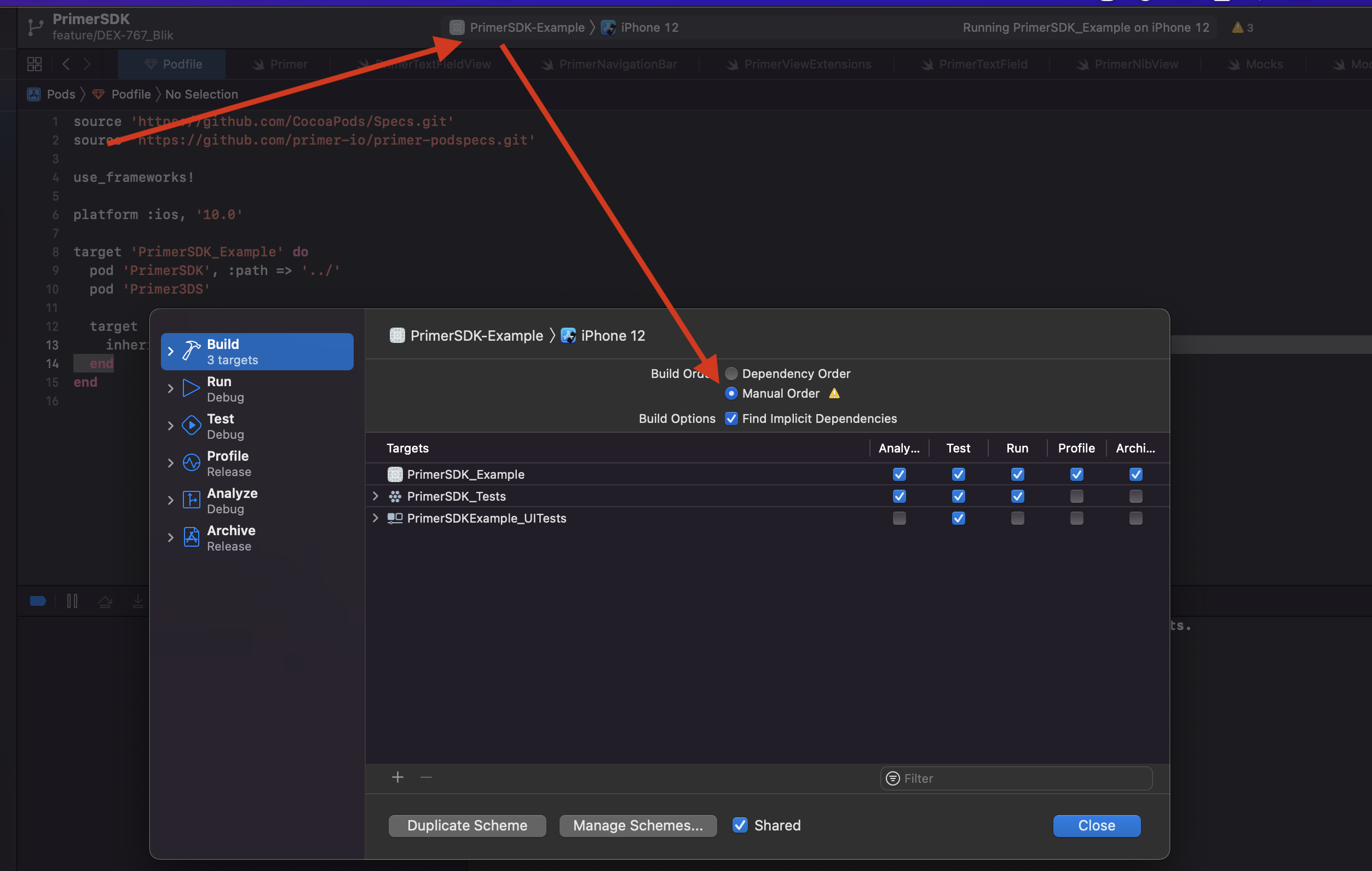This screenshot has height=871, width=1372.
Task: Click the pause execution icon in debug bar
Action: 72,601
